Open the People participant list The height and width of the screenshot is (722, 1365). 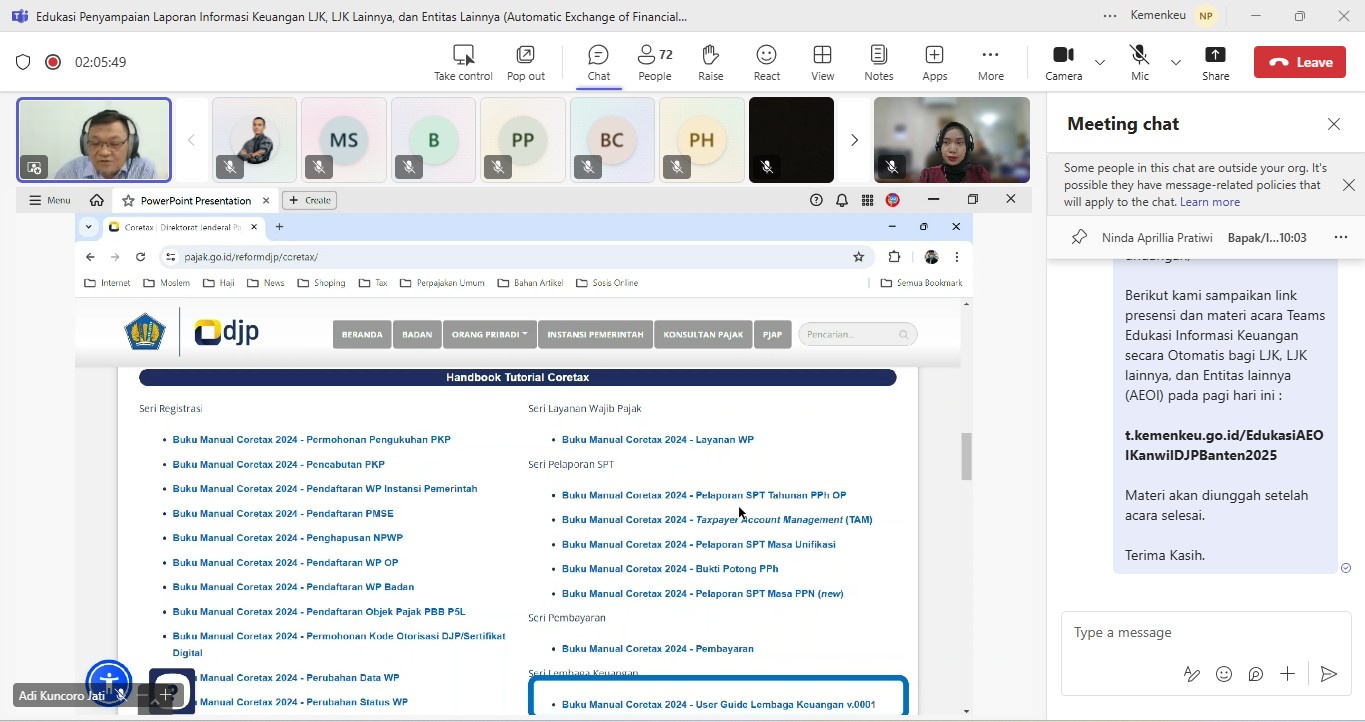(655, 62)
